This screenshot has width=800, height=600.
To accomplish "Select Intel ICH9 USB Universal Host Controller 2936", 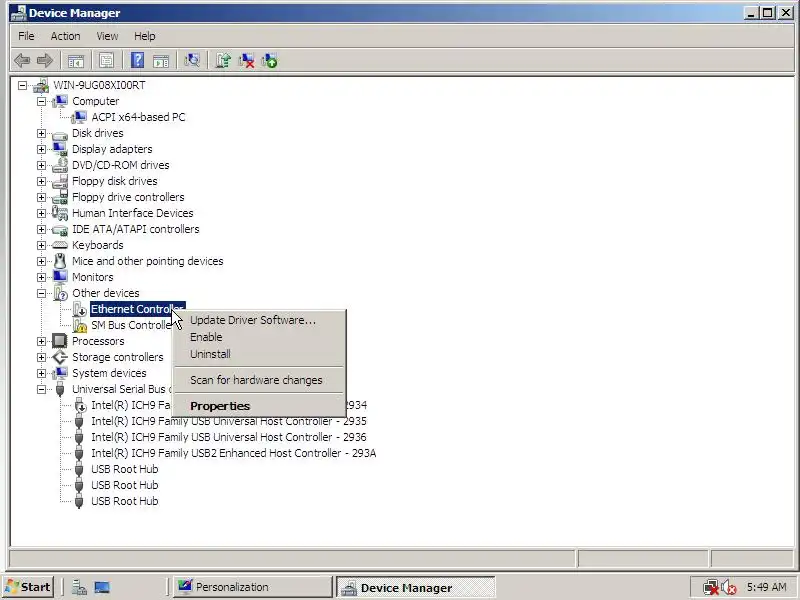I will pyautogui.click(x=229, y=437).
